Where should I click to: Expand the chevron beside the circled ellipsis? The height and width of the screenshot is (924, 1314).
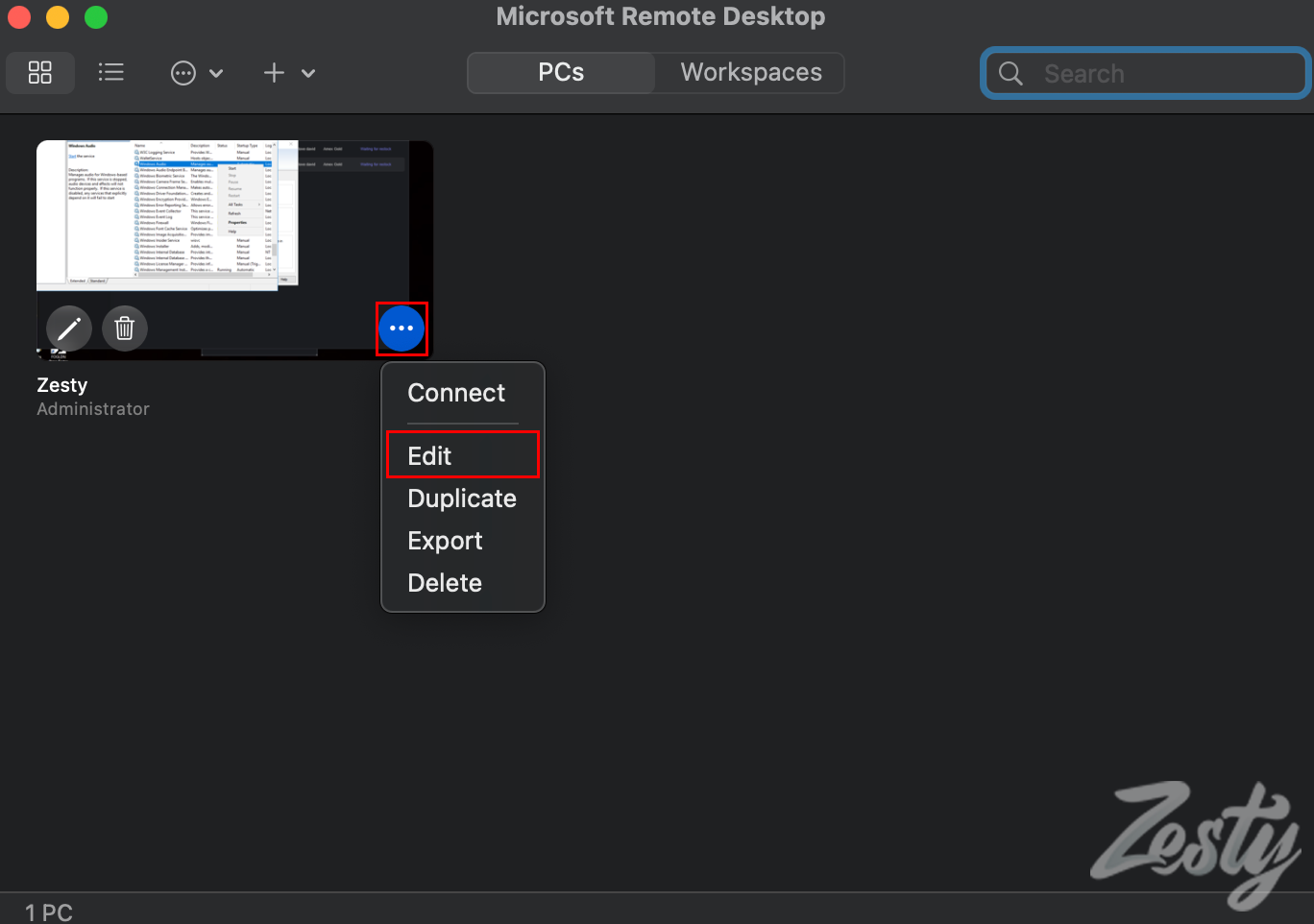(216, 73)
